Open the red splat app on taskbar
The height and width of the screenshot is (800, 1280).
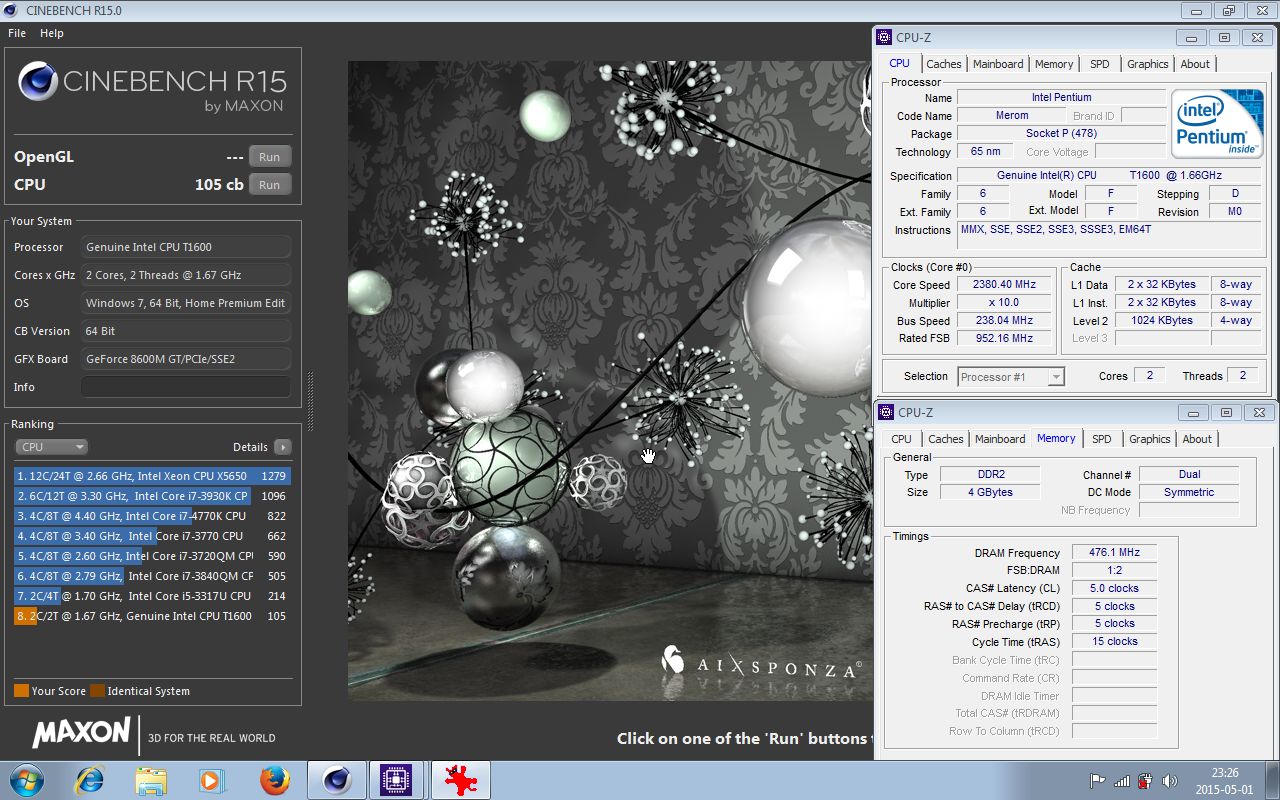(x=461, y=779)
